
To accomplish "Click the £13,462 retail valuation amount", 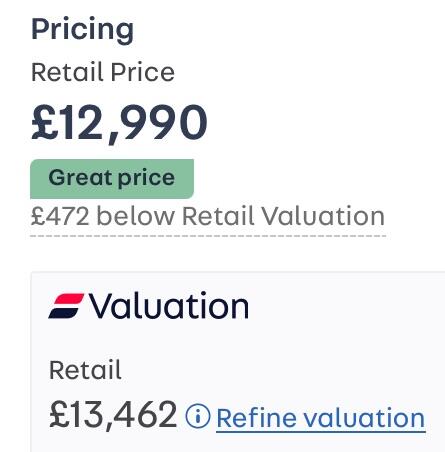I will (113, 415).
